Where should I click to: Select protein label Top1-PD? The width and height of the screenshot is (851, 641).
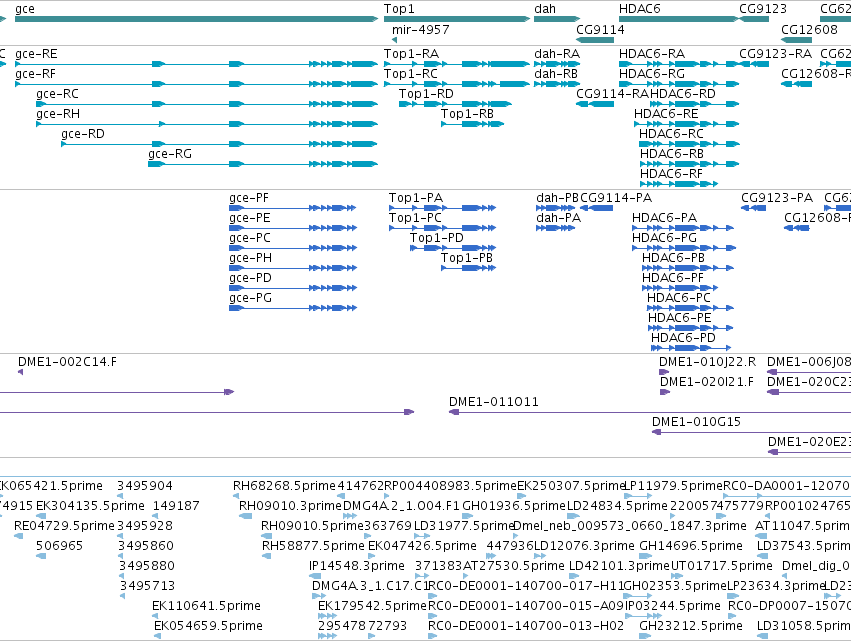(437, 238)
